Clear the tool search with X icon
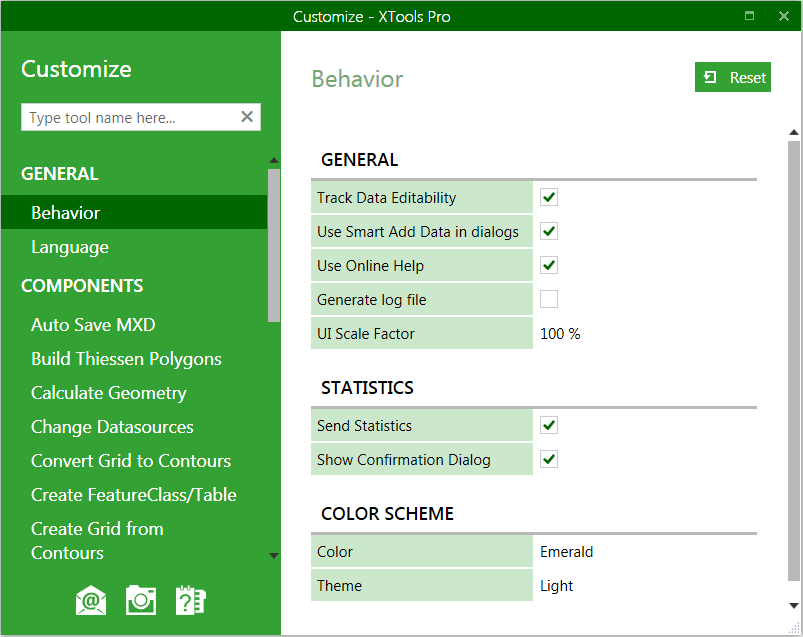The image size is (803, 637). [x=247, y=117]
